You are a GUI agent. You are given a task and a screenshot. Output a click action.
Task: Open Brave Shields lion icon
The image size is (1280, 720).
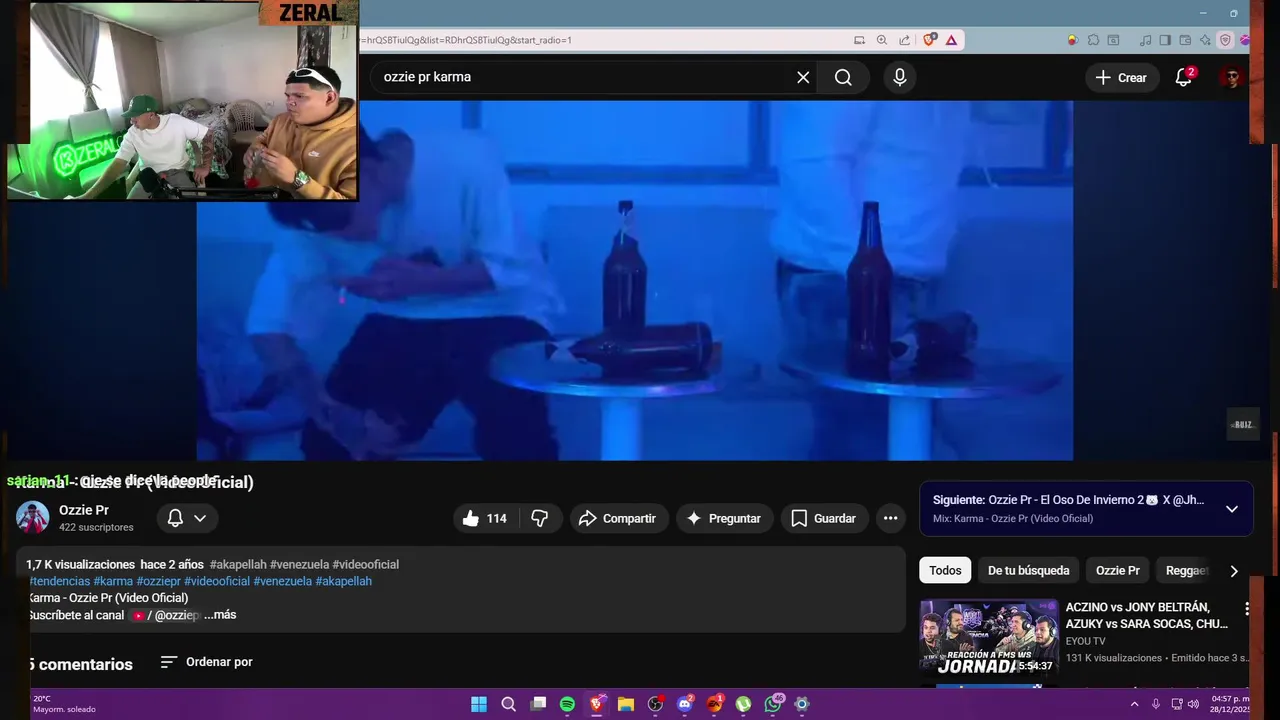pyautogui.click(x=929, y=40)
